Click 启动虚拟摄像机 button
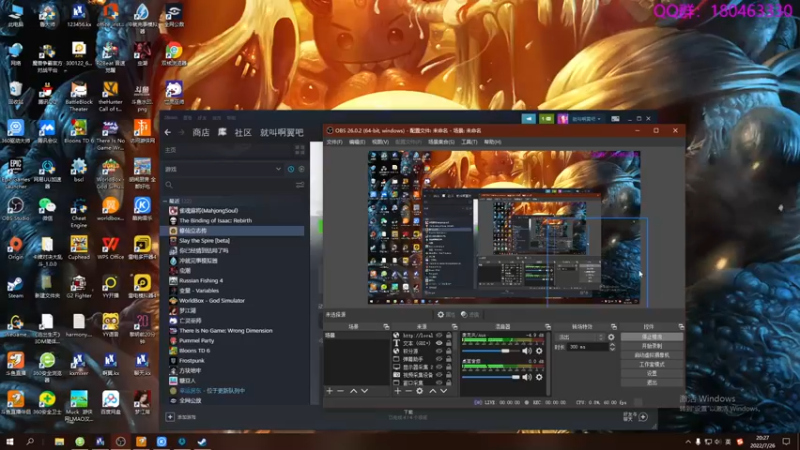Image resolution: width=800 pixels, height=450 pixels. click(652, 355)
